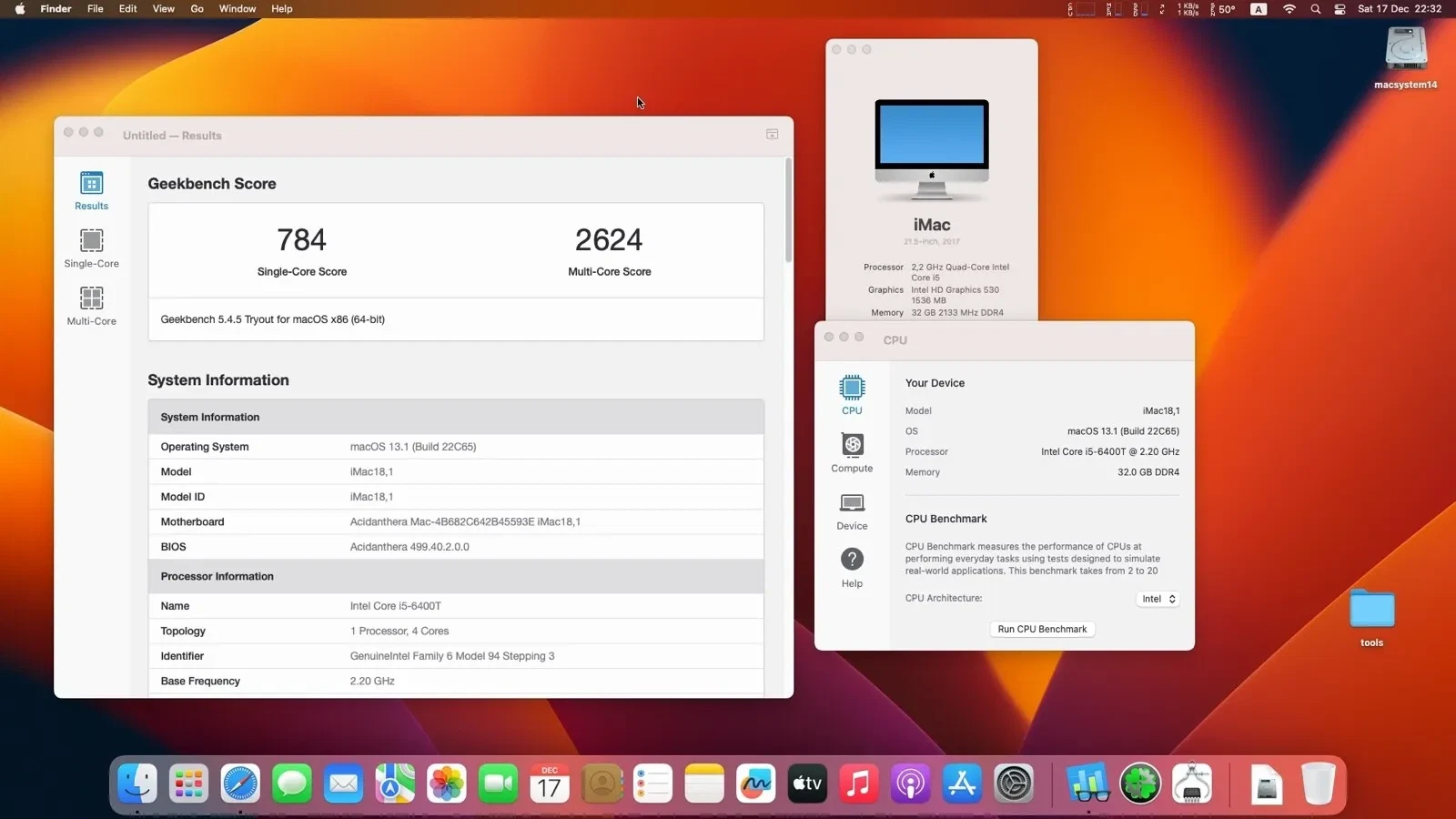The image size is (1456, 819).
Task: Open App Store from the Dock
Action: click(x=962, y=783)
